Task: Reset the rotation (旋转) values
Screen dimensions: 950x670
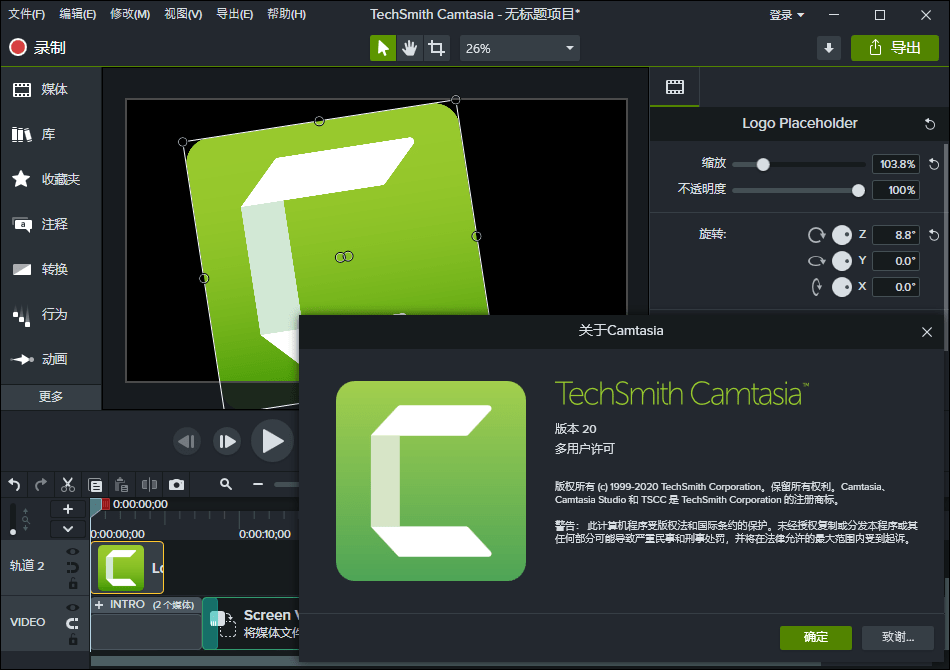Action: click(x=934, y=235)
